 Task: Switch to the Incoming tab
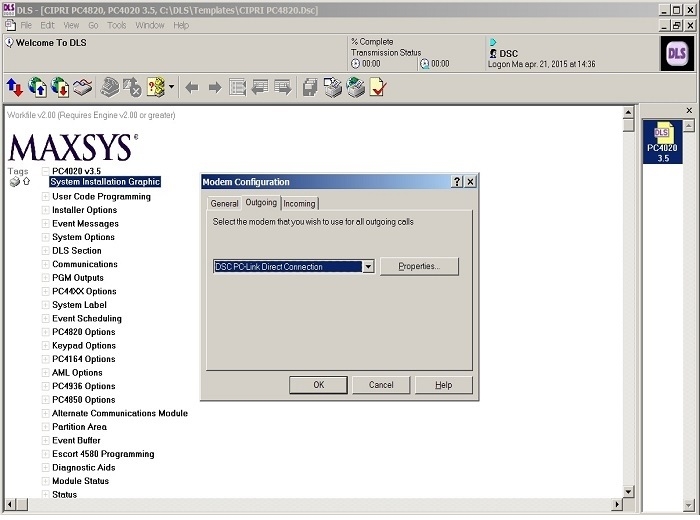click(x=299, y=204)
